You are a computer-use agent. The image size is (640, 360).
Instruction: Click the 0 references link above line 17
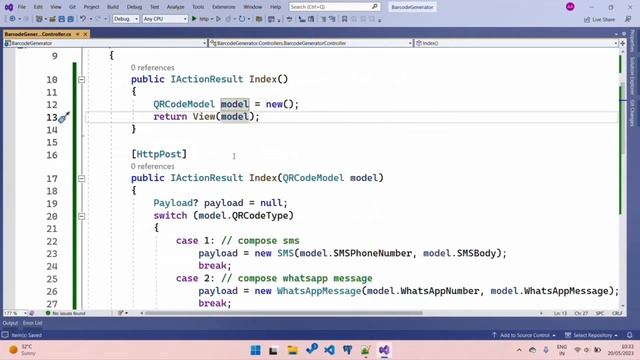click(152, 167)
